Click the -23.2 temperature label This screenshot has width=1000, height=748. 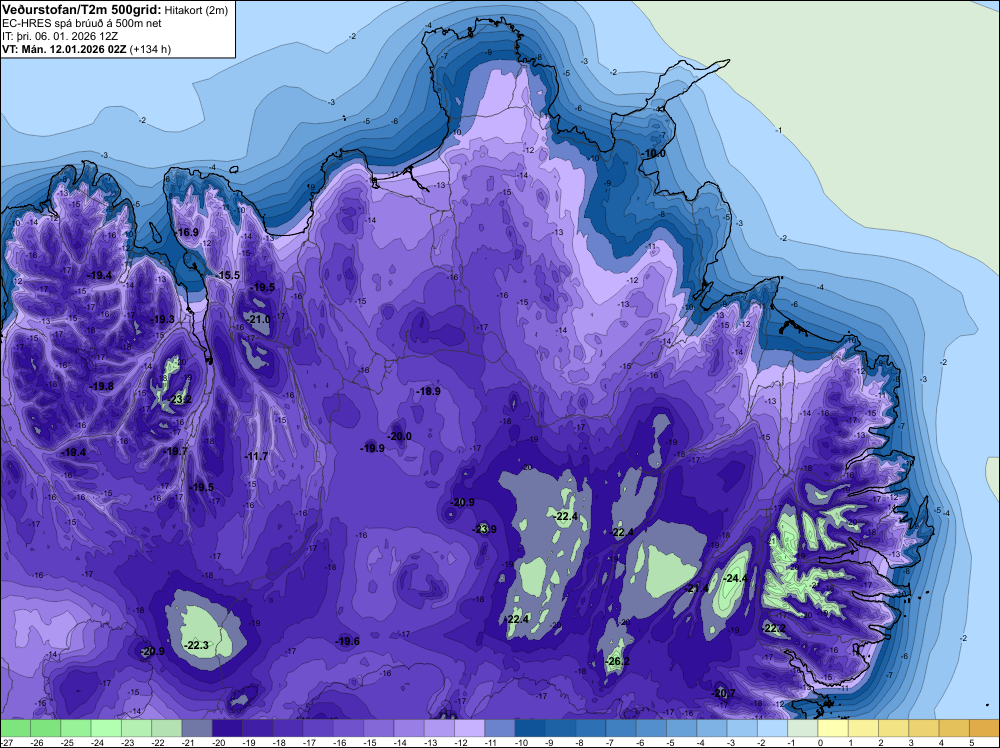pyautogui.click(x=179, y=400)
